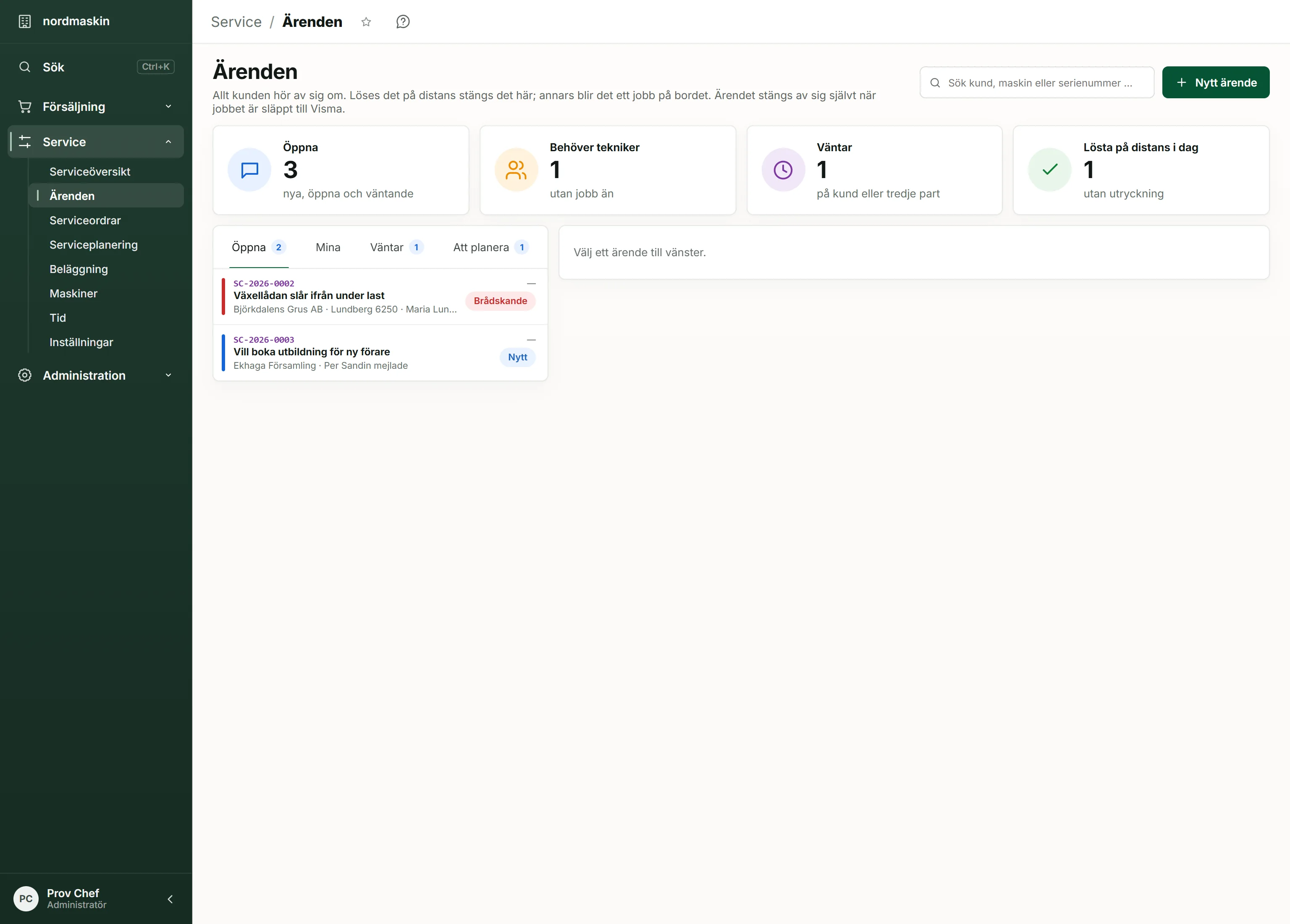Viewport: 1290px width, 924px height.
Task: Open the help question mark icon
Action: click(x=403, y=21)
